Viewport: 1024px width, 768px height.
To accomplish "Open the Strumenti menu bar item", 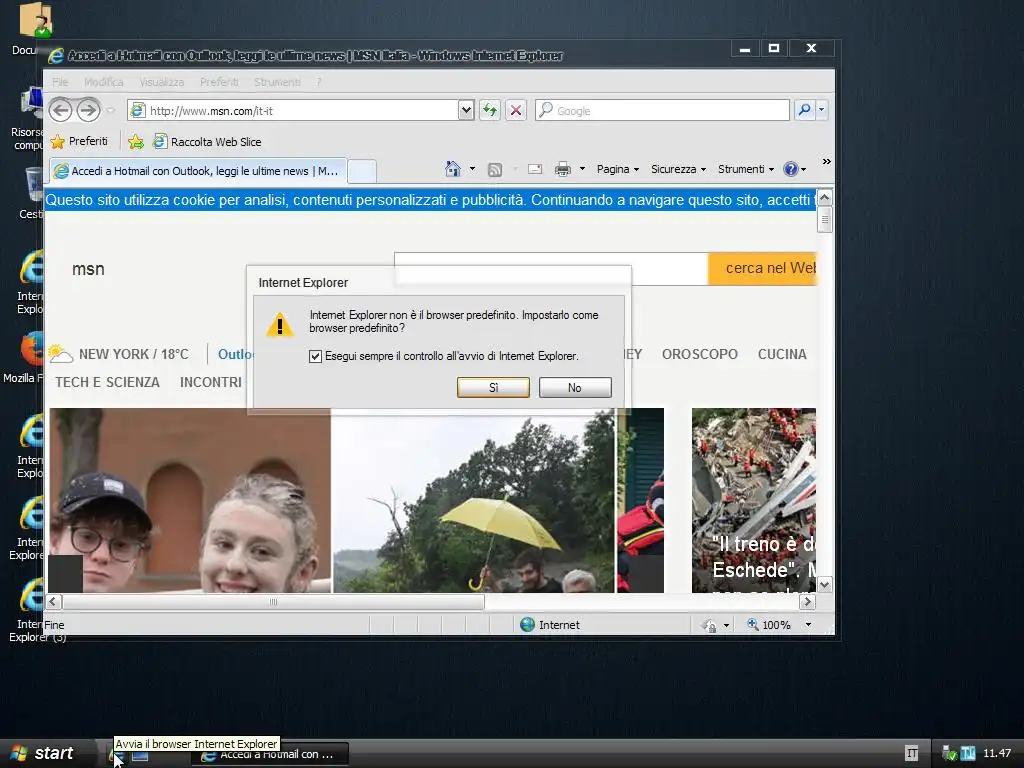I will (277, 82).
